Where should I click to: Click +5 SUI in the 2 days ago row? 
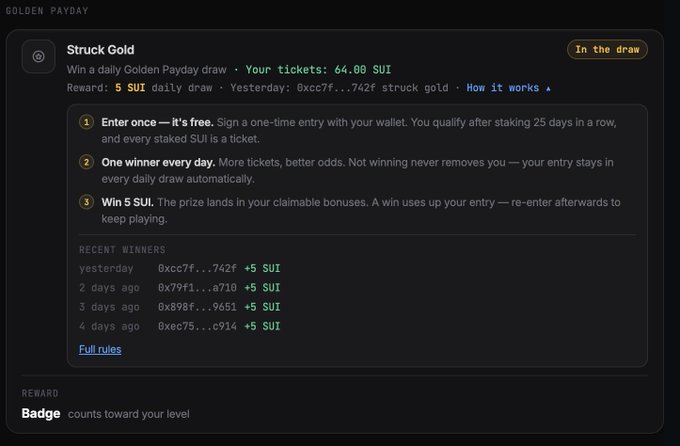pyautogui.click(x=262, y=288)
